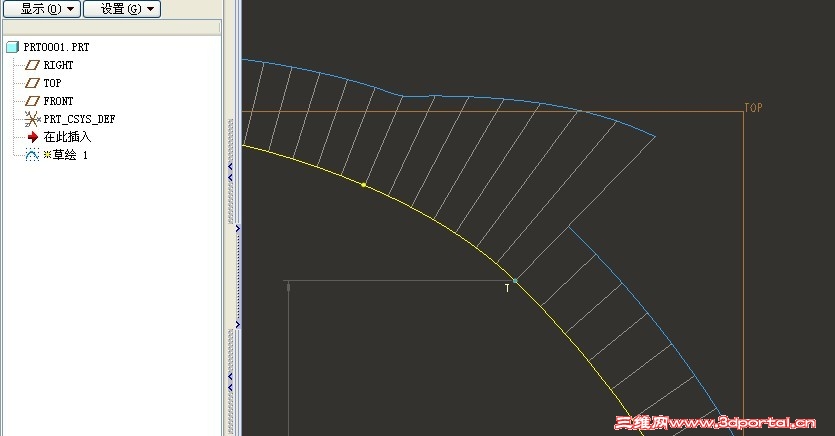Click the PRT0001.PRT part icon

(x=12, y=47)
